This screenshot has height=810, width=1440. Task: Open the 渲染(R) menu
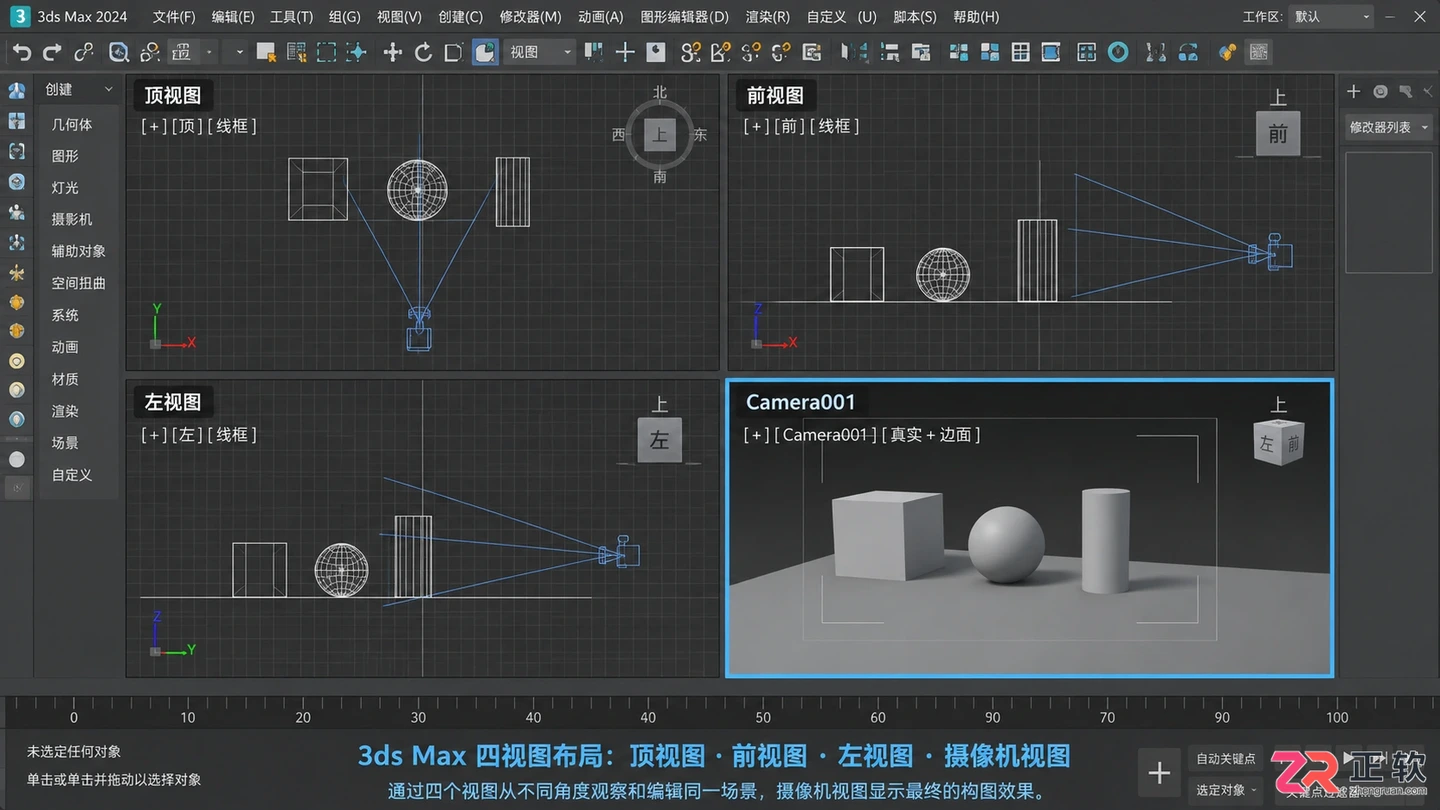point(767,17)
